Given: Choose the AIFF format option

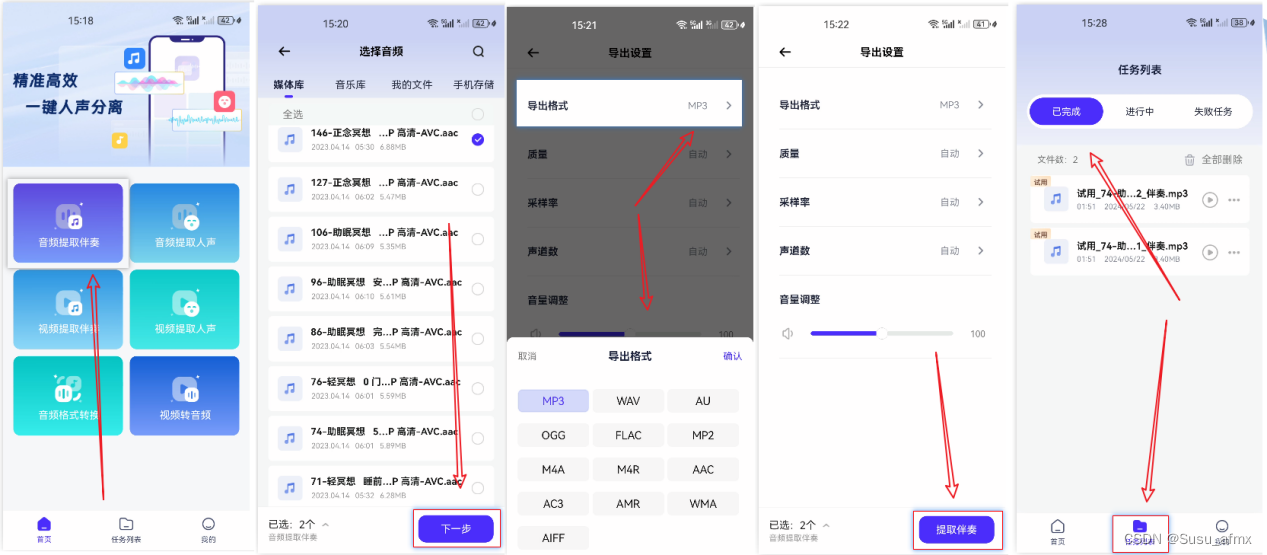Looking at the screenshot, I should (553, 538).
